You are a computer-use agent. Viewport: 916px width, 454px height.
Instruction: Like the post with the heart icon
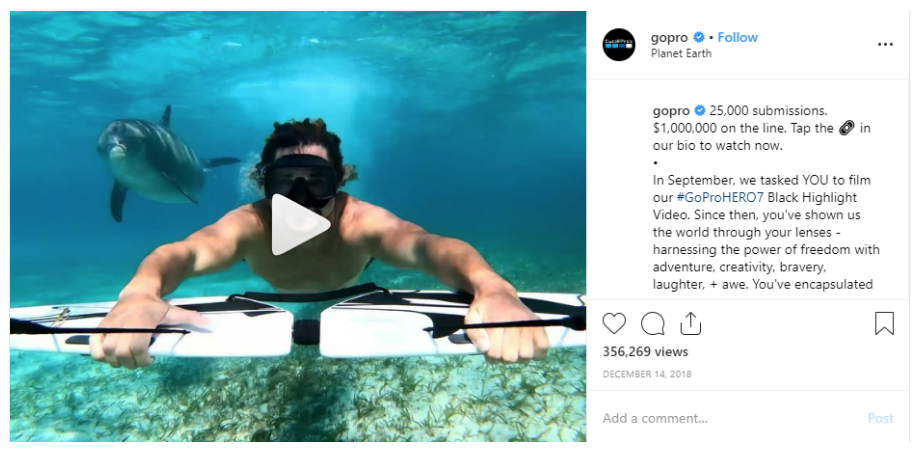pos(614,323)
